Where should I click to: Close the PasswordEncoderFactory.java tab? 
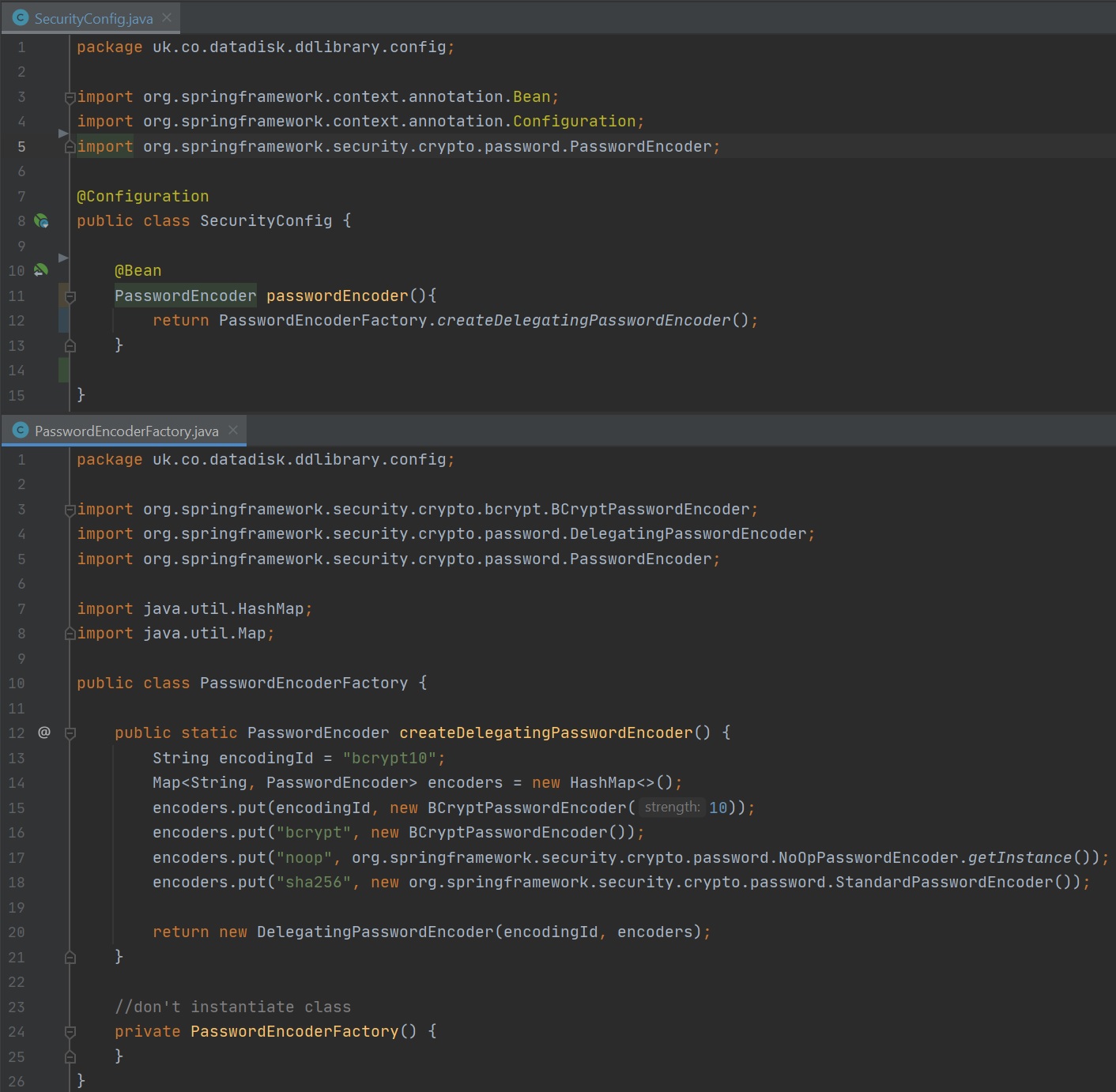click(233, 430)
